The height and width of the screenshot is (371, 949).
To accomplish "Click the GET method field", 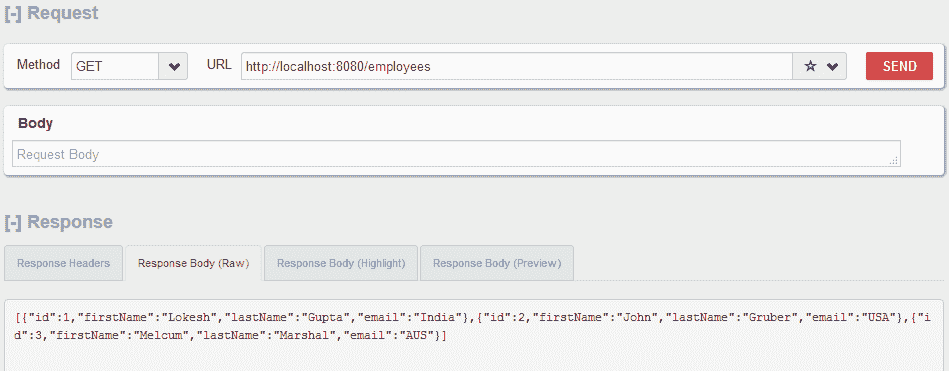I will click(115, 66).
